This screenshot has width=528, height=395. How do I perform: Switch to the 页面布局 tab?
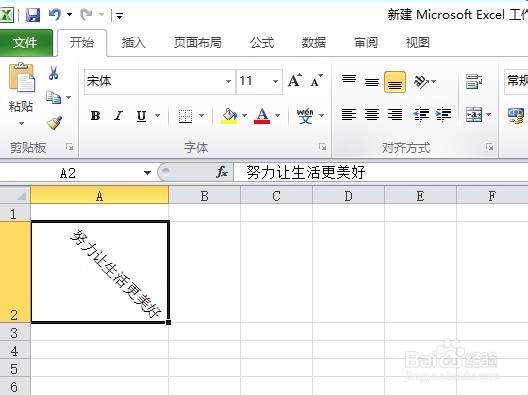pos(198,43)
